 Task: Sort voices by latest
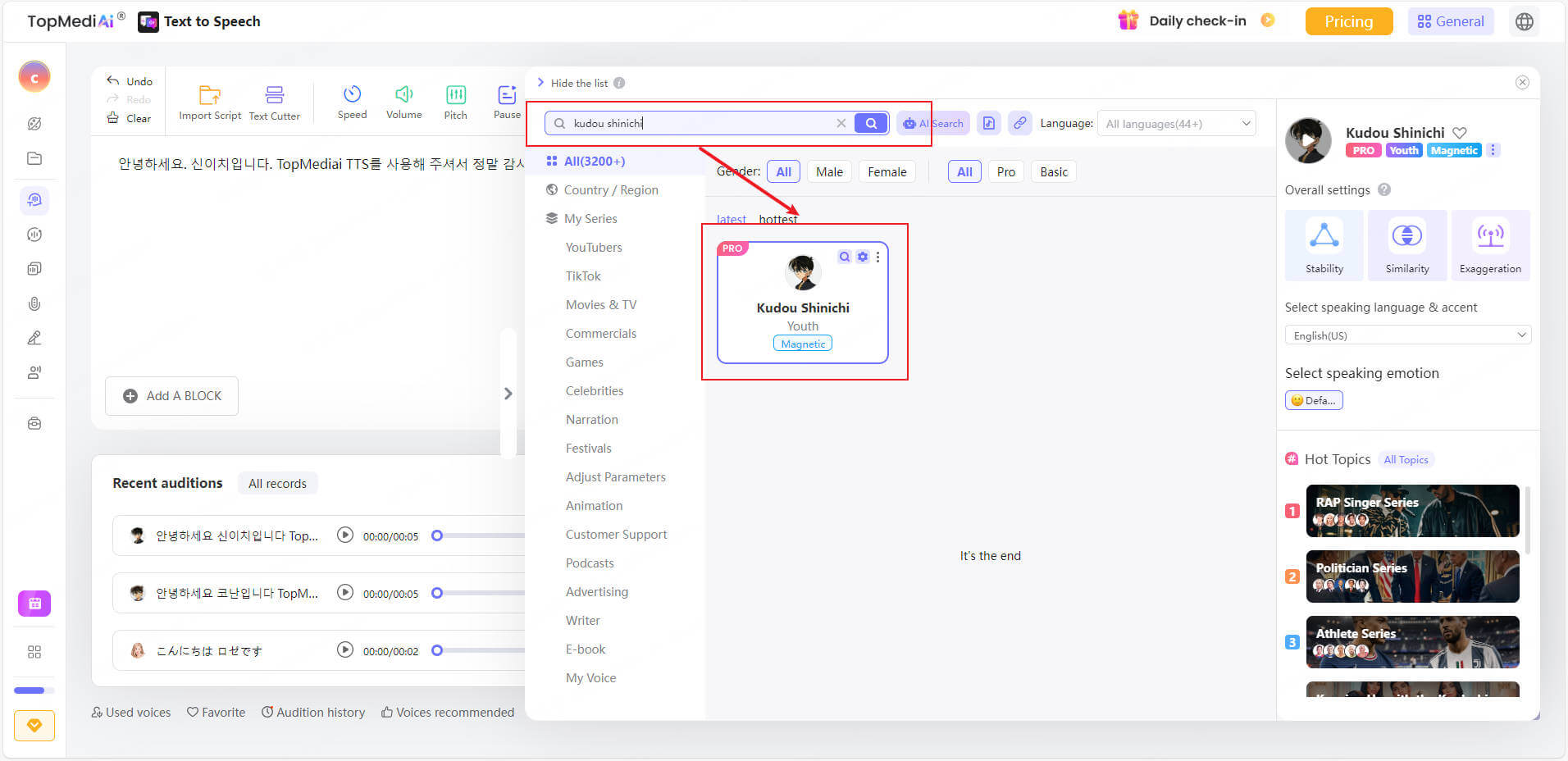coord(731,220)
